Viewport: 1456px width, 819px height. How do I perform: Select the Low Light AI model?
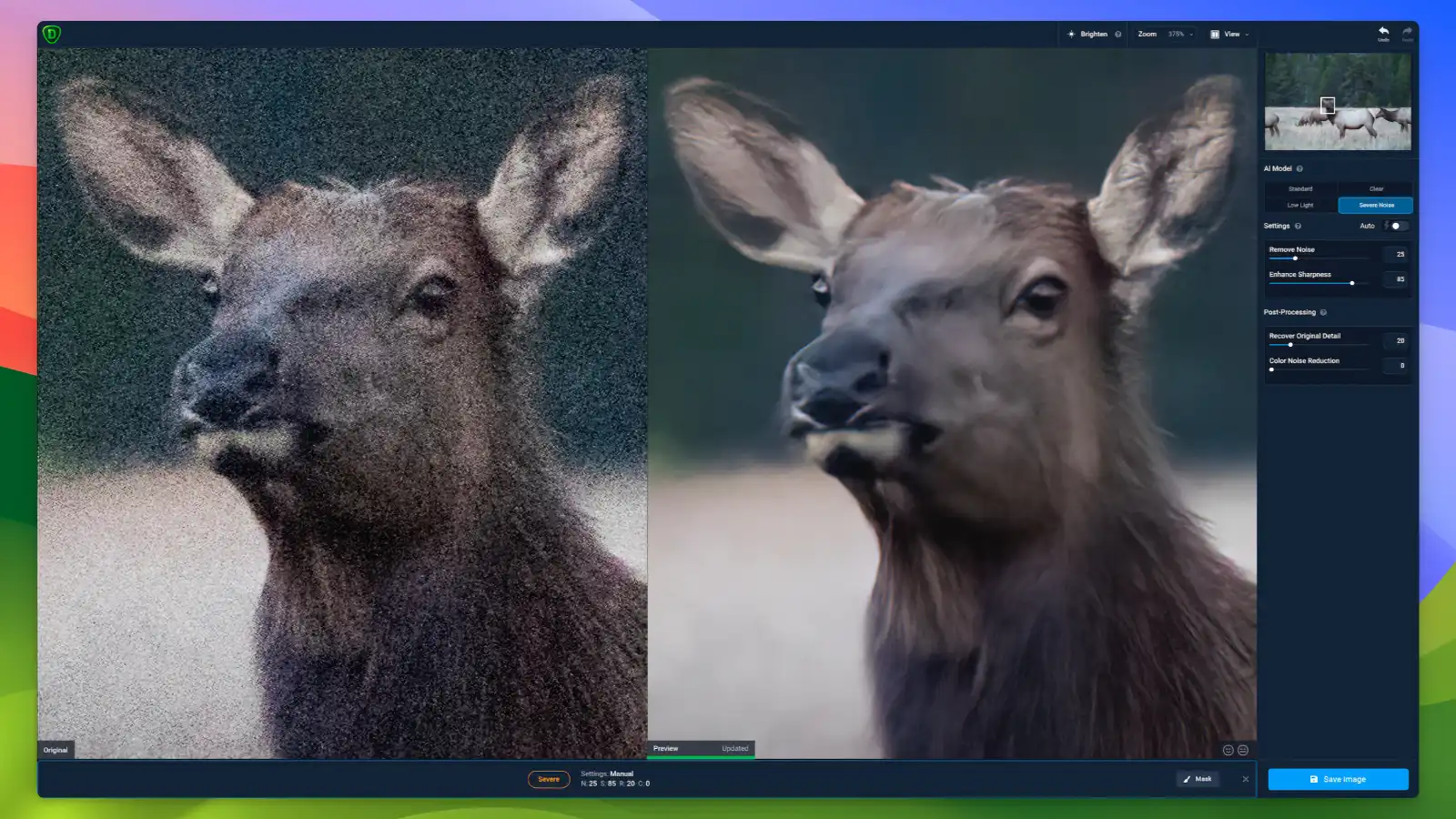tap(1299, 205)
